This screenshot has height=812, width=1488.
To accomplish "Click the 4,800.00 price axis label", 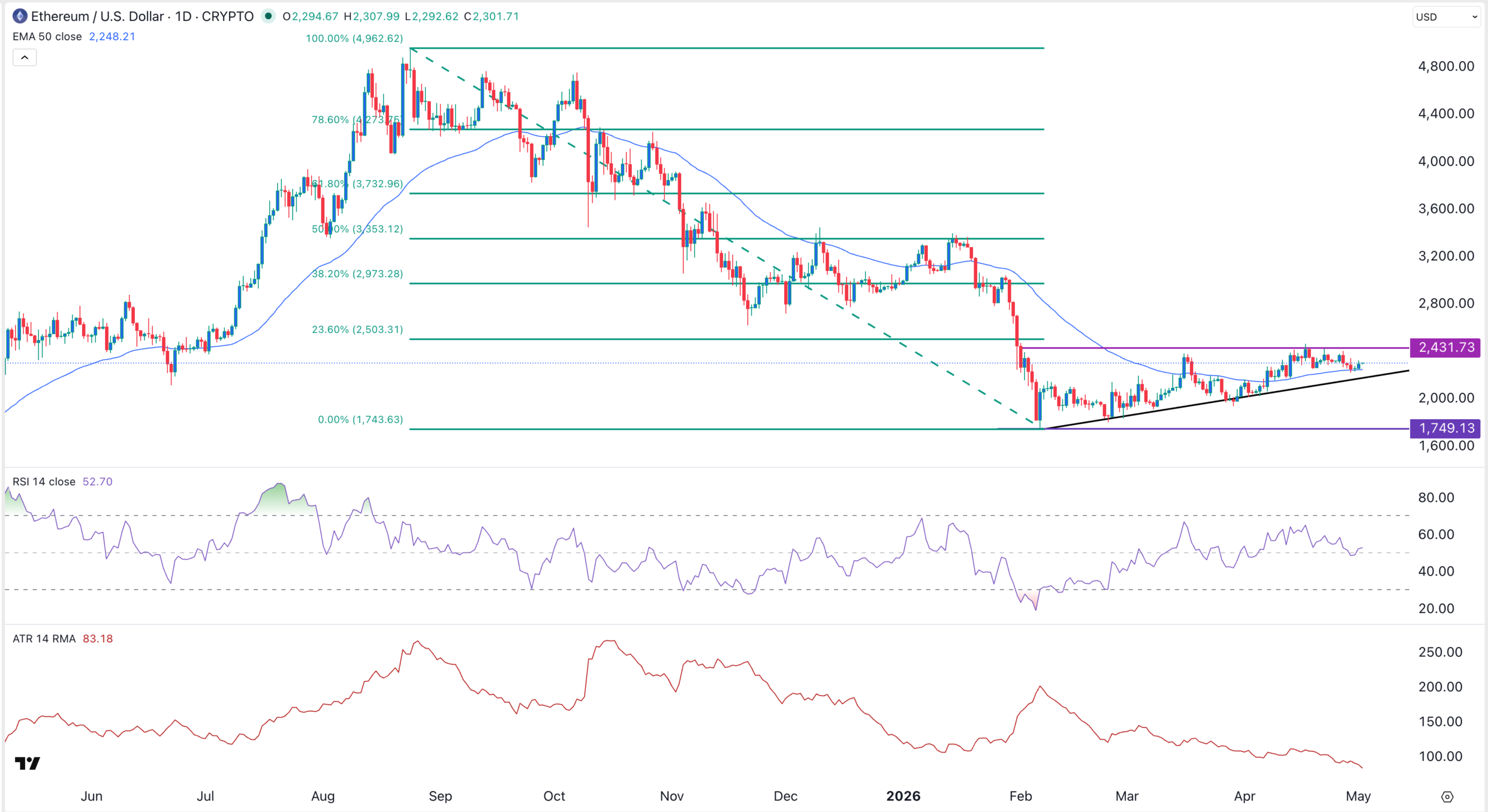I will pos(1446,66).
